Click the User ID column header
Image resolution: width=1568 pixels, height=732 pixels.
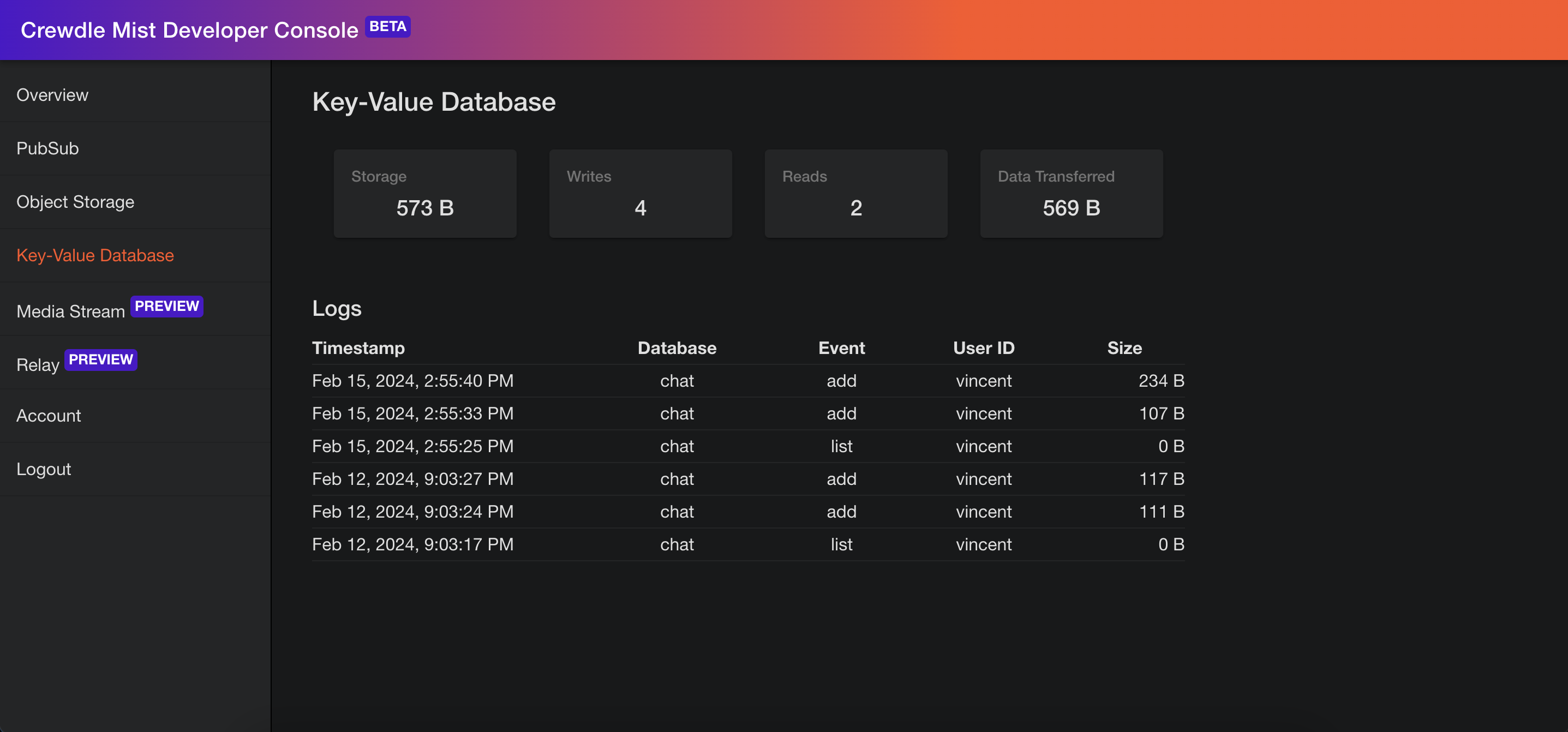coord(984,348)
